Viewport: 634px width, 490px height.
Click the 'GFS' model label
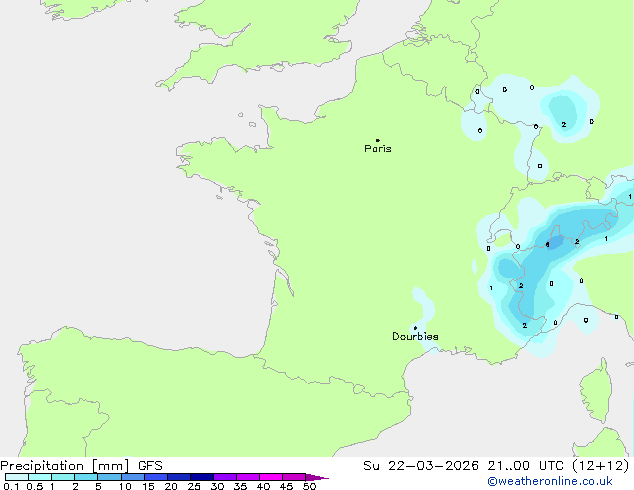(x=150, y=466)
